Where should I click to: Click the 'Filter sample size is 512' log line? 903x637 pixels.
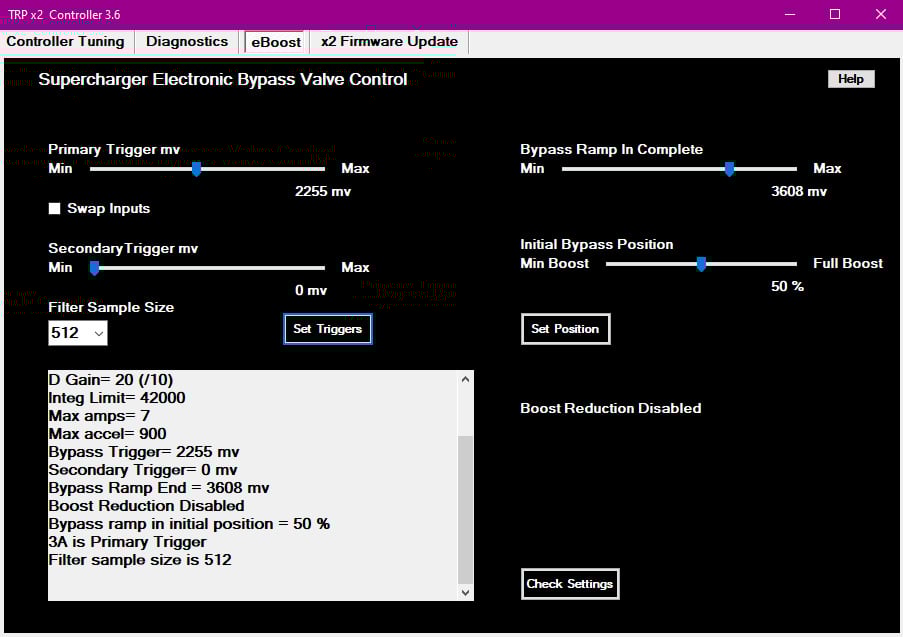click(140, 560)
